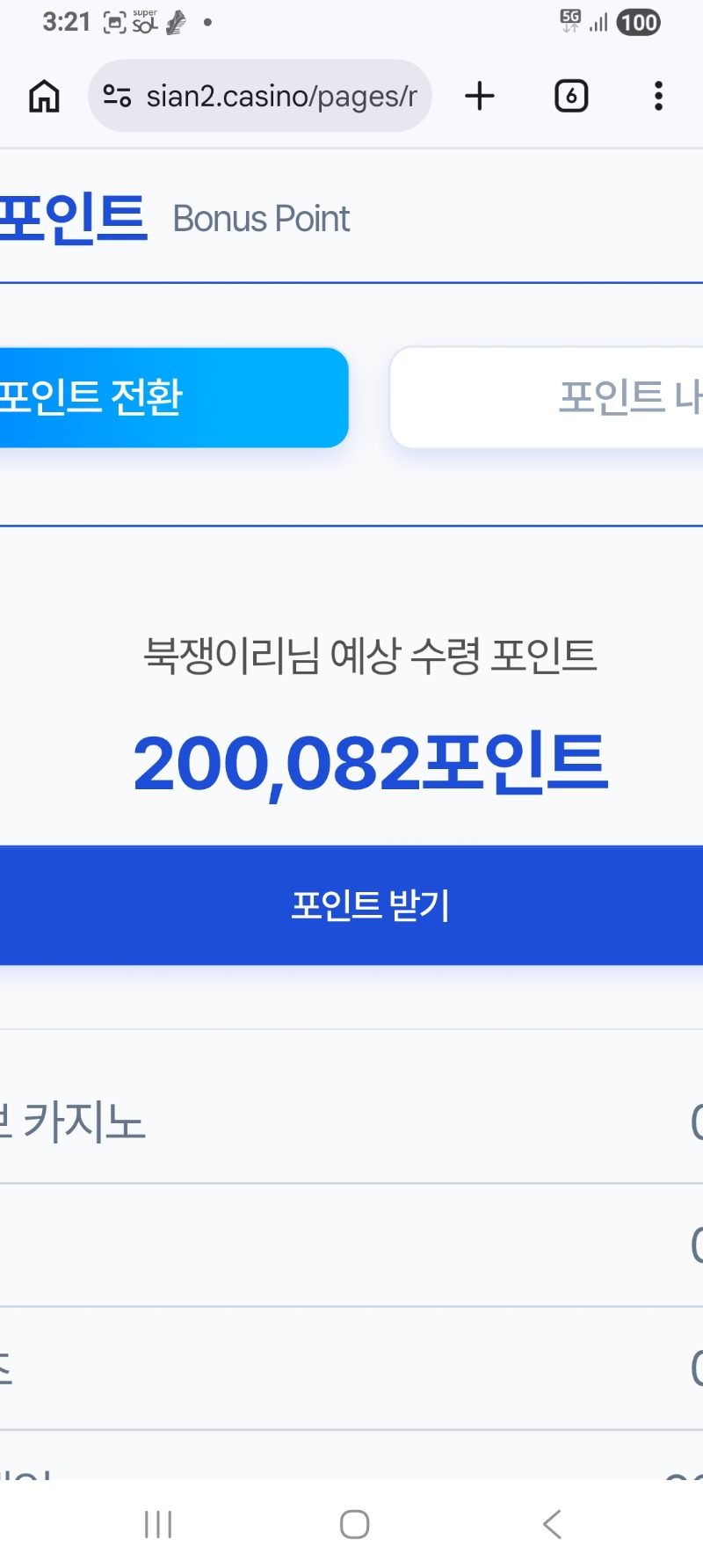
Task: Tap the 200,082포인트 amount text
Action: [x=370, y=764]
